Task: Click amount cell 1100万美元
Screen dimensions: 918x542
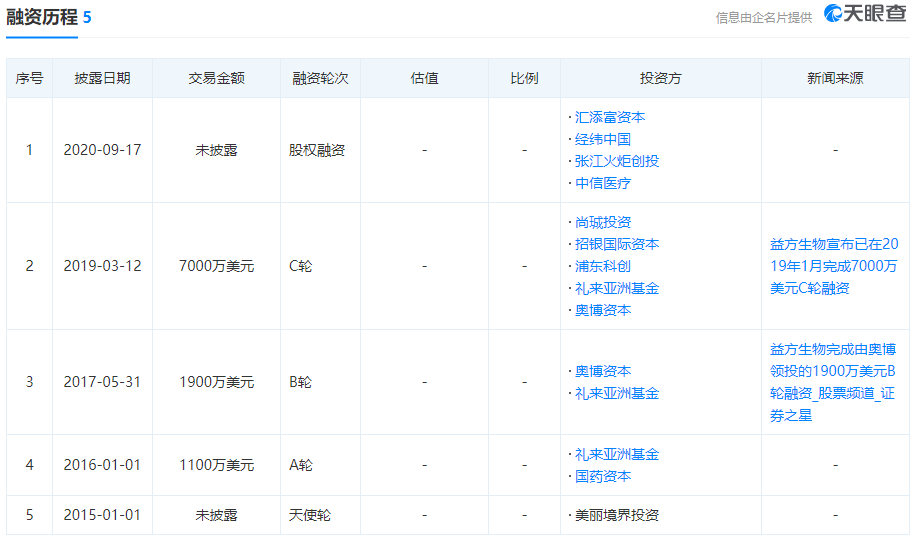Action: (216, 465)
